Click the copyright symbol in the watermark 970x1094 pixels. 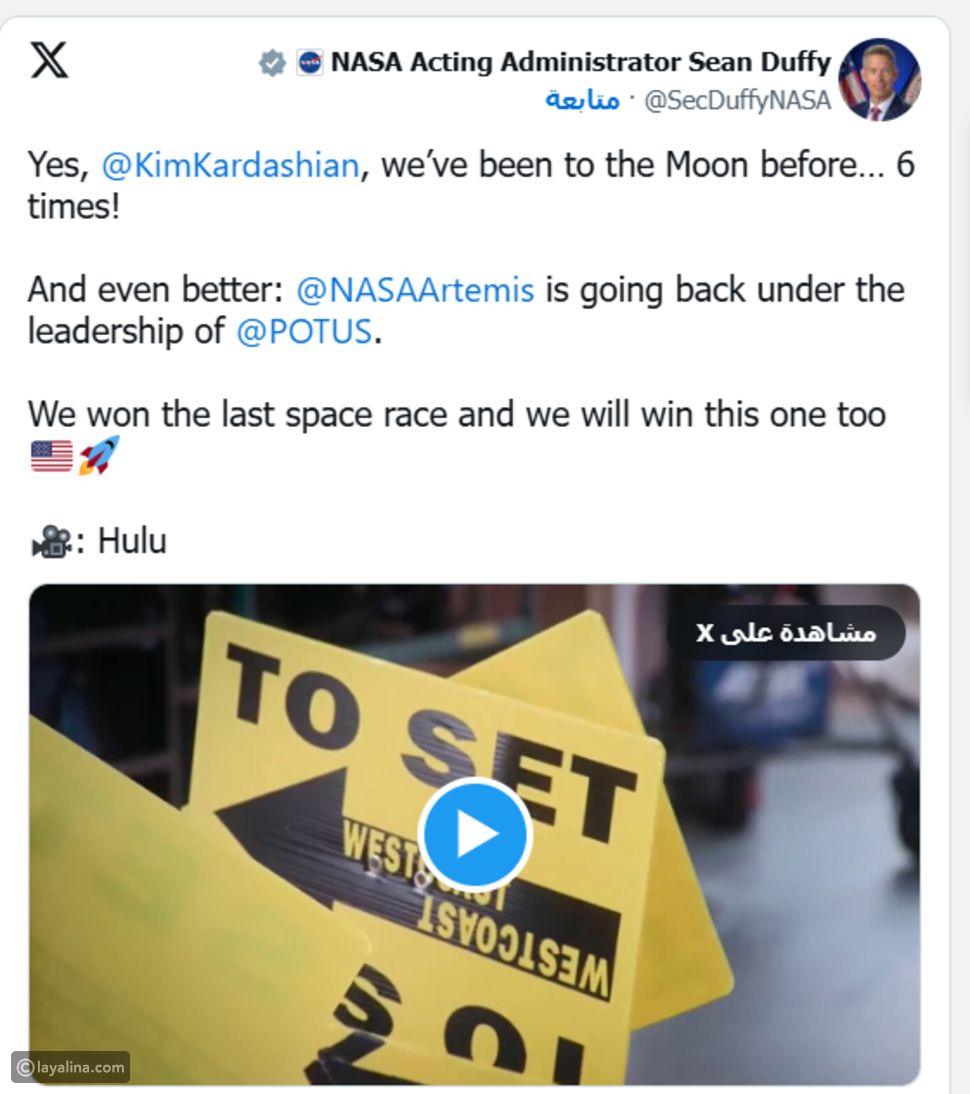pyautogui.click(x=25, y=1067)
